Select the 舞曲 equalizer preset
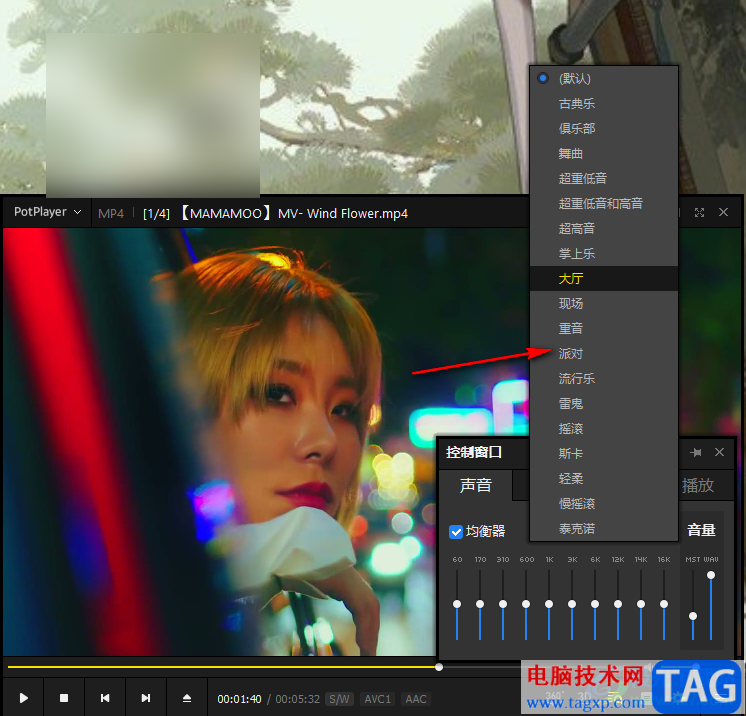The image size is (746, 716). (604, 154)
